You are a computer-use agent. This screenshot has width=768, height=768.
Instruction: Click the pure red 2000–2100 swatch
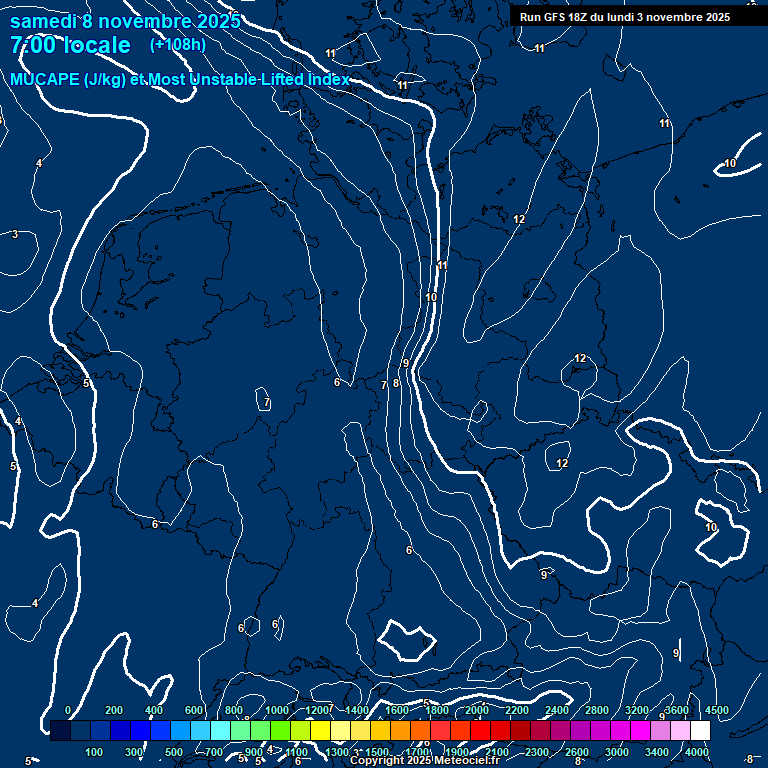tap(480, 730)
